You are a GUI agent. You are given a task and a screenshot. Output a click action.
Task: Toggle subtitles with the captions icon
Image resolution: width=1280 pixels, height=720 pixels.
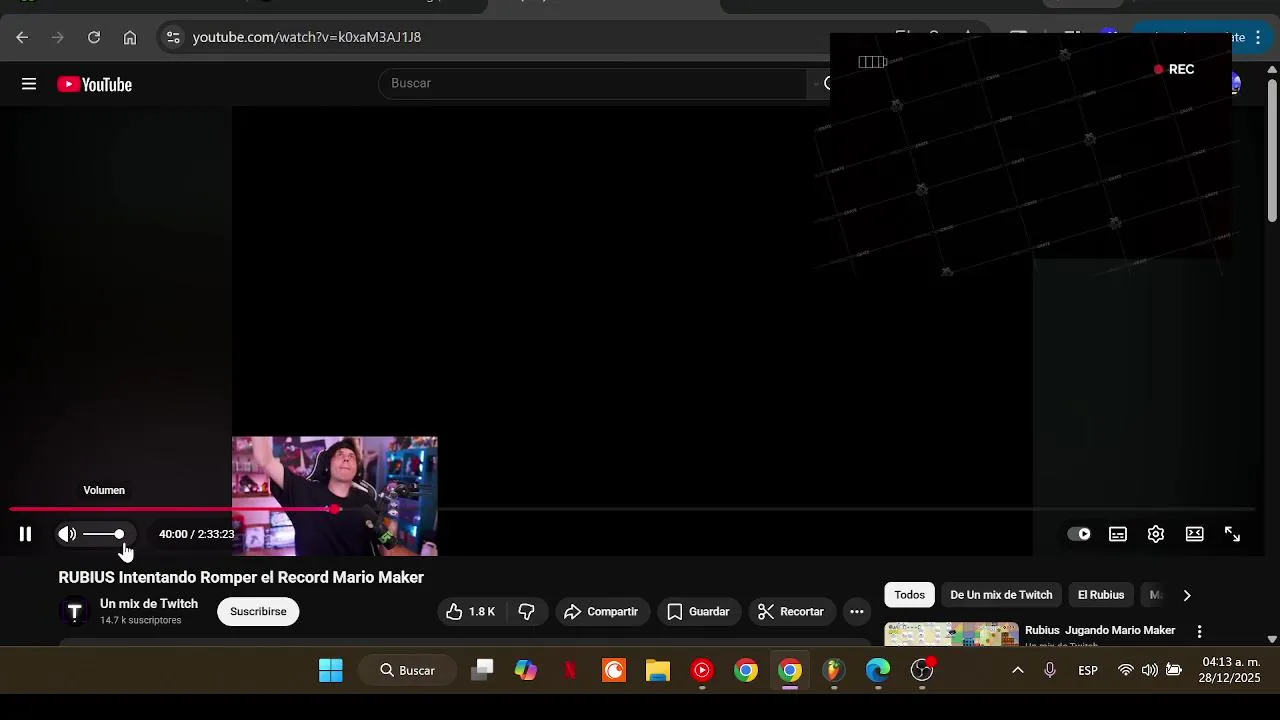[x=1118, y=534]
